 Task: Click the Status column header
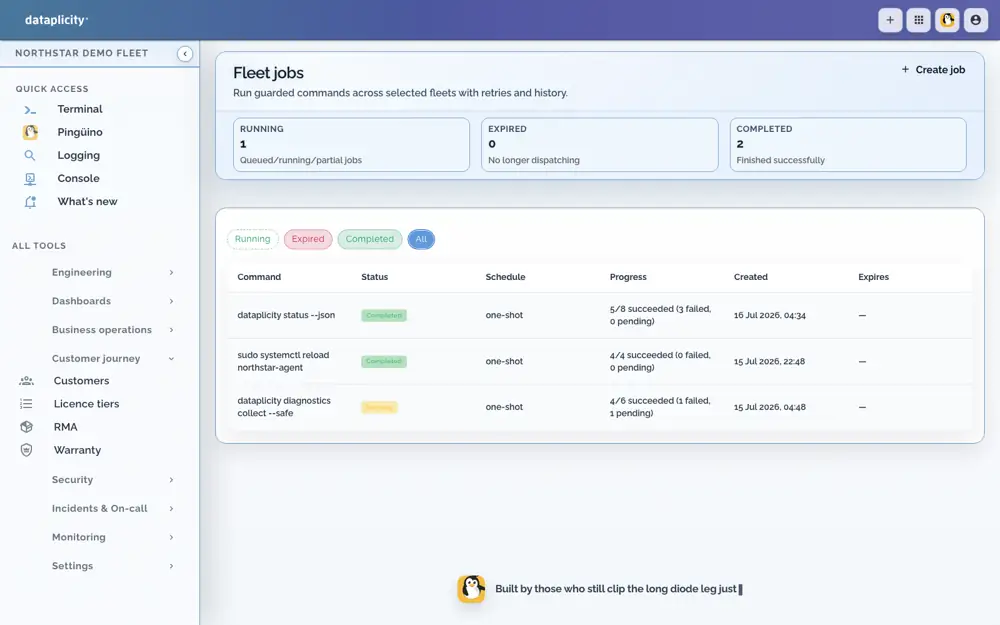pos(374,277)
